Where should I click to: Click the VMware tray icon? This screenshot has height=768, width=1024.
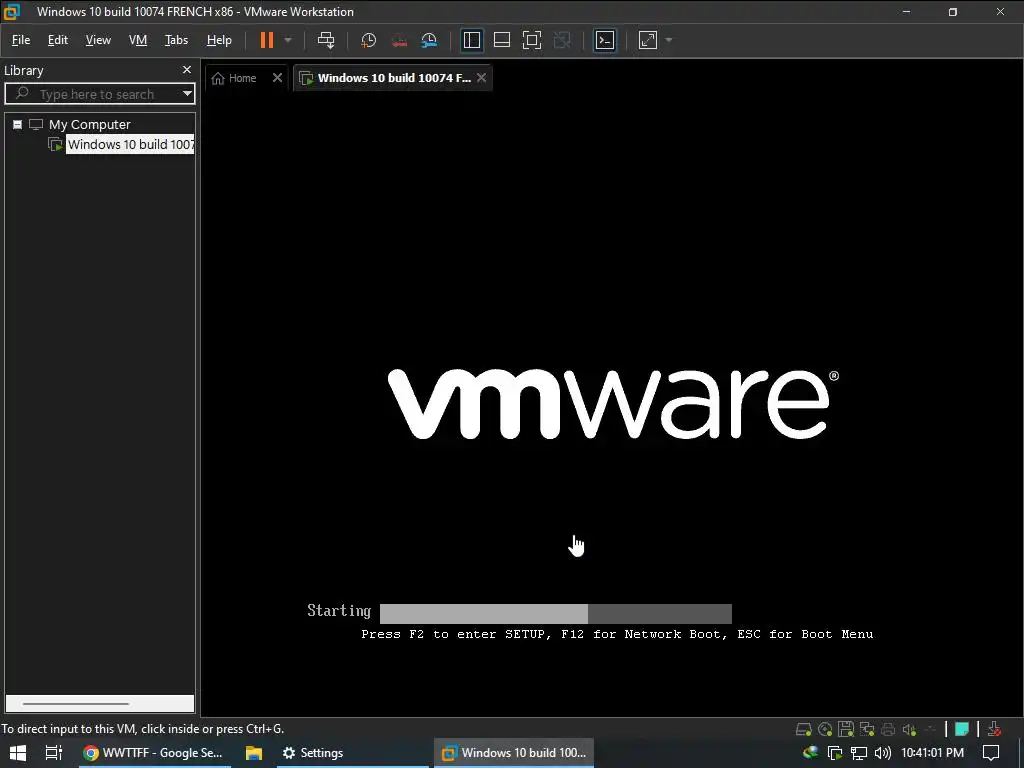pyautogui.click(x=835, y=753)
